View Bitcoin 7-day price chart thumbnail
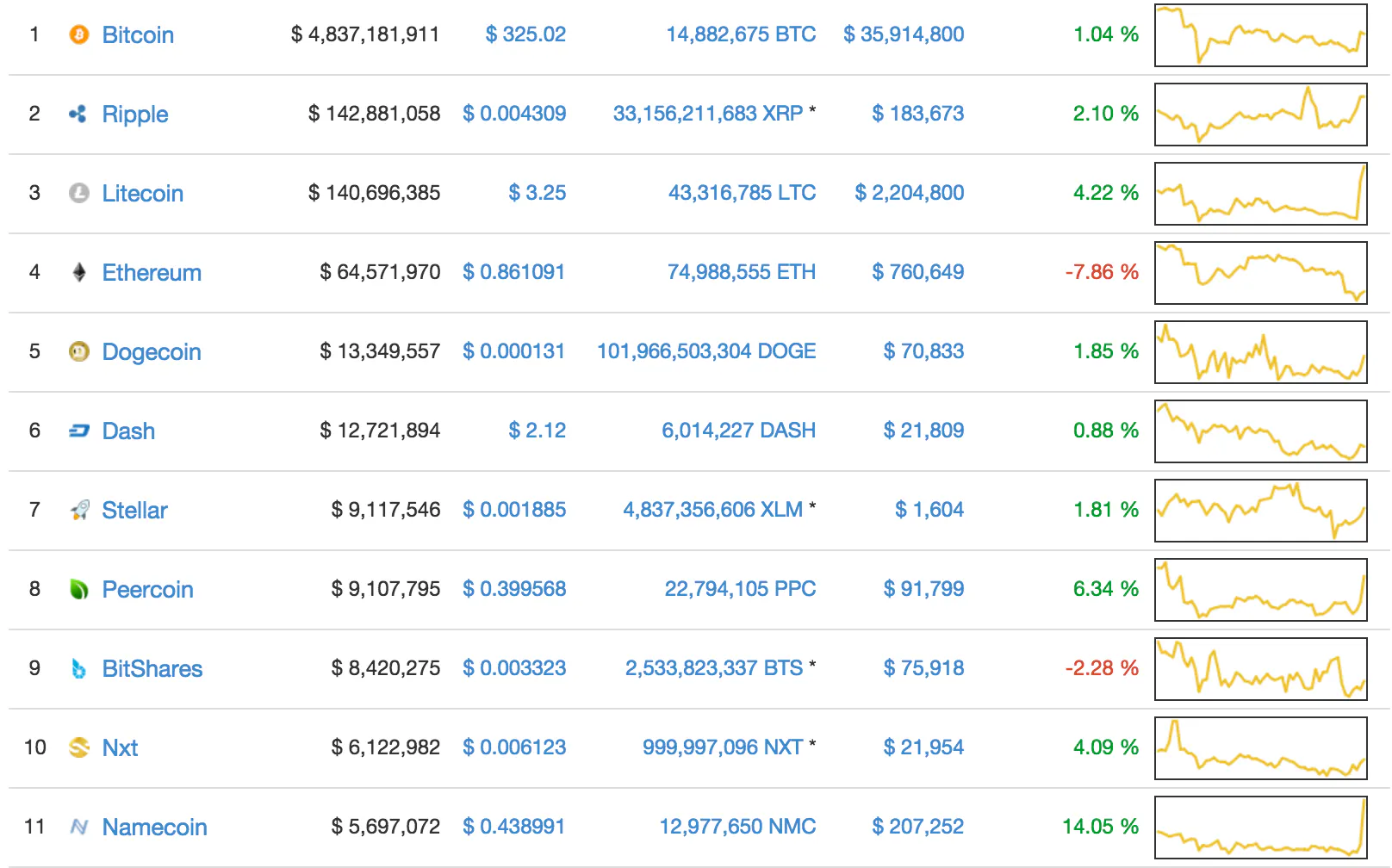 [1261, 35]
